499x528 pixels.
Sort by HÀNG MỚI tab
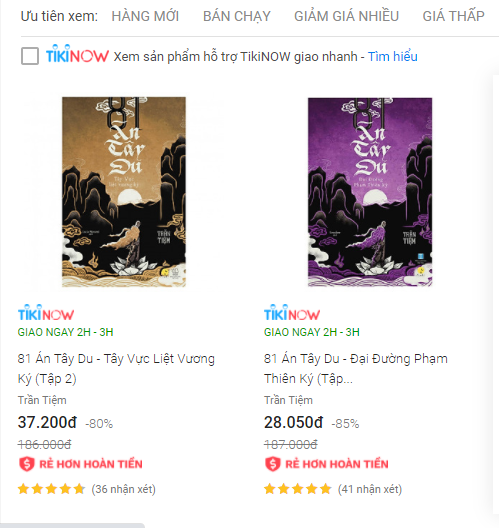(x=145, y=16)
